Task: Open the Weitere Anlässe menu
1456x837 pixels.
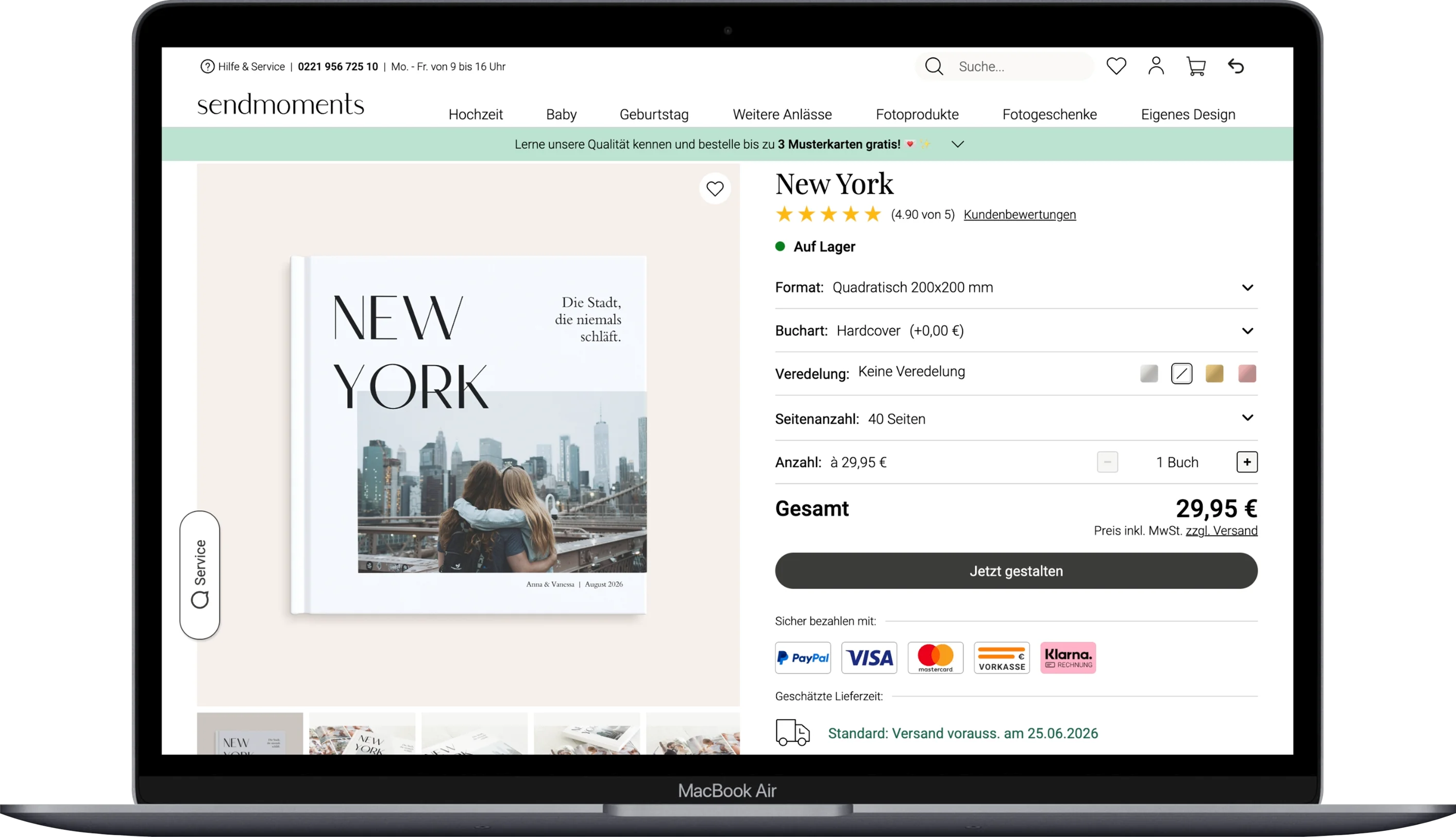Action: (782, 114)
